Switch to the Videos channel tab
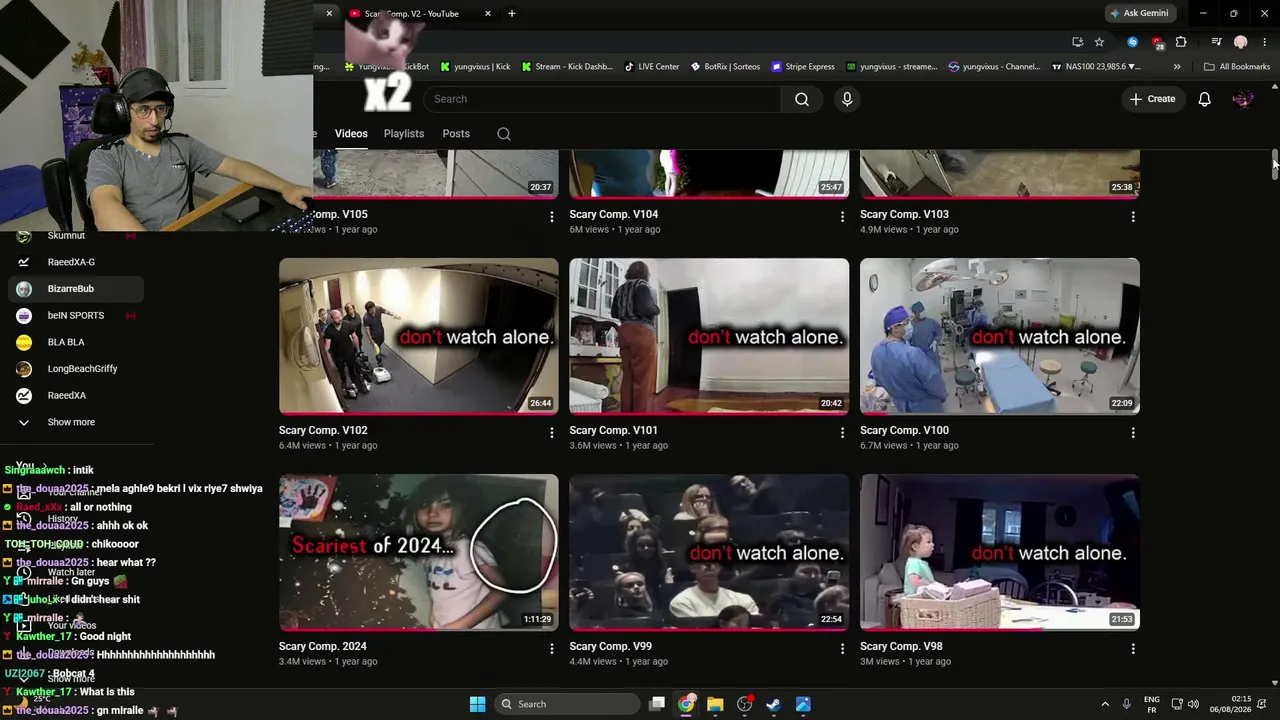The width and height of the screenshot is (1280, 720). (351, 134)
